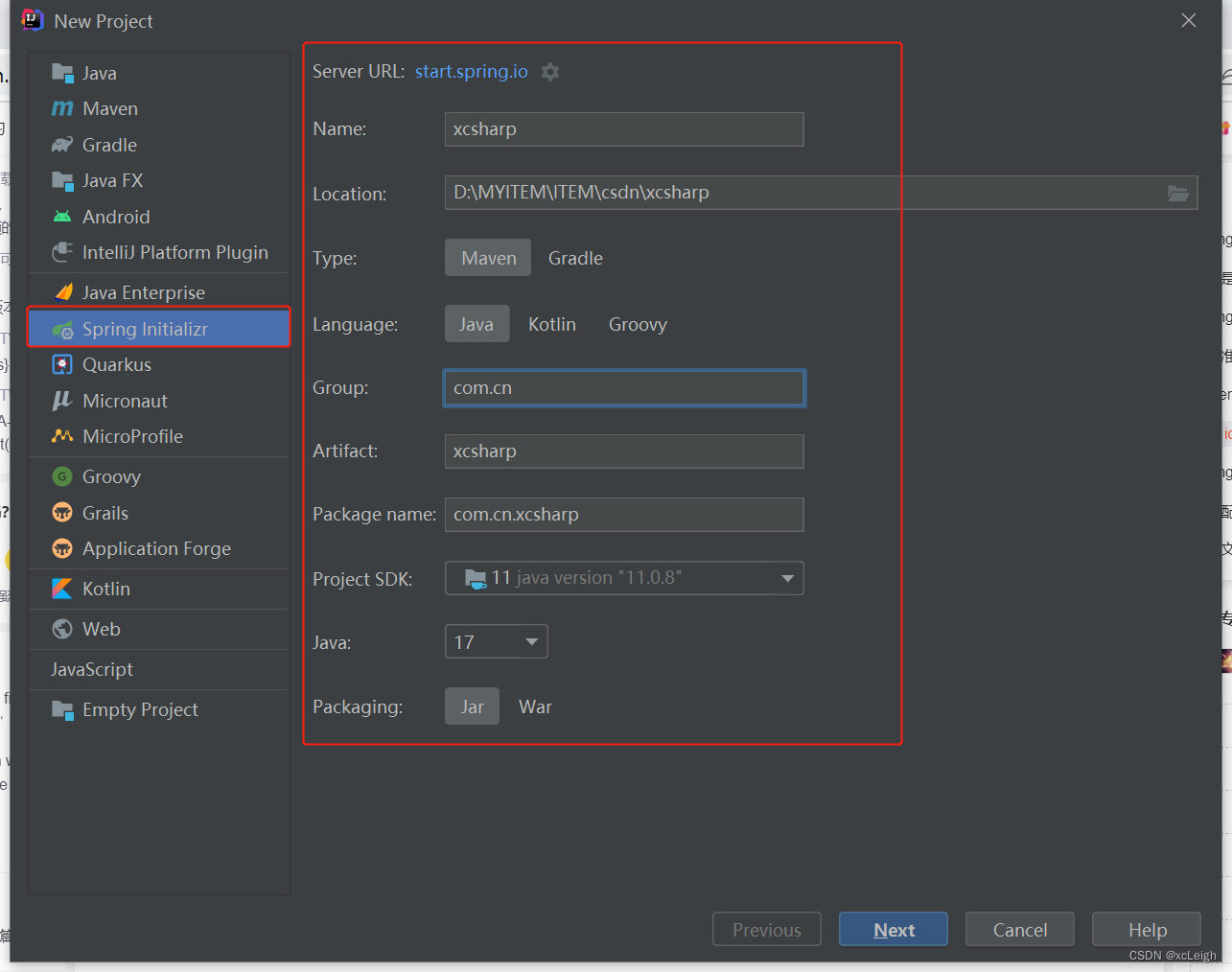Image resolution: width=1232 pixels, height=972 pixels.
Task: Select Quarkus generator entry
Action: pyautogui.click(x=159, y=364)
